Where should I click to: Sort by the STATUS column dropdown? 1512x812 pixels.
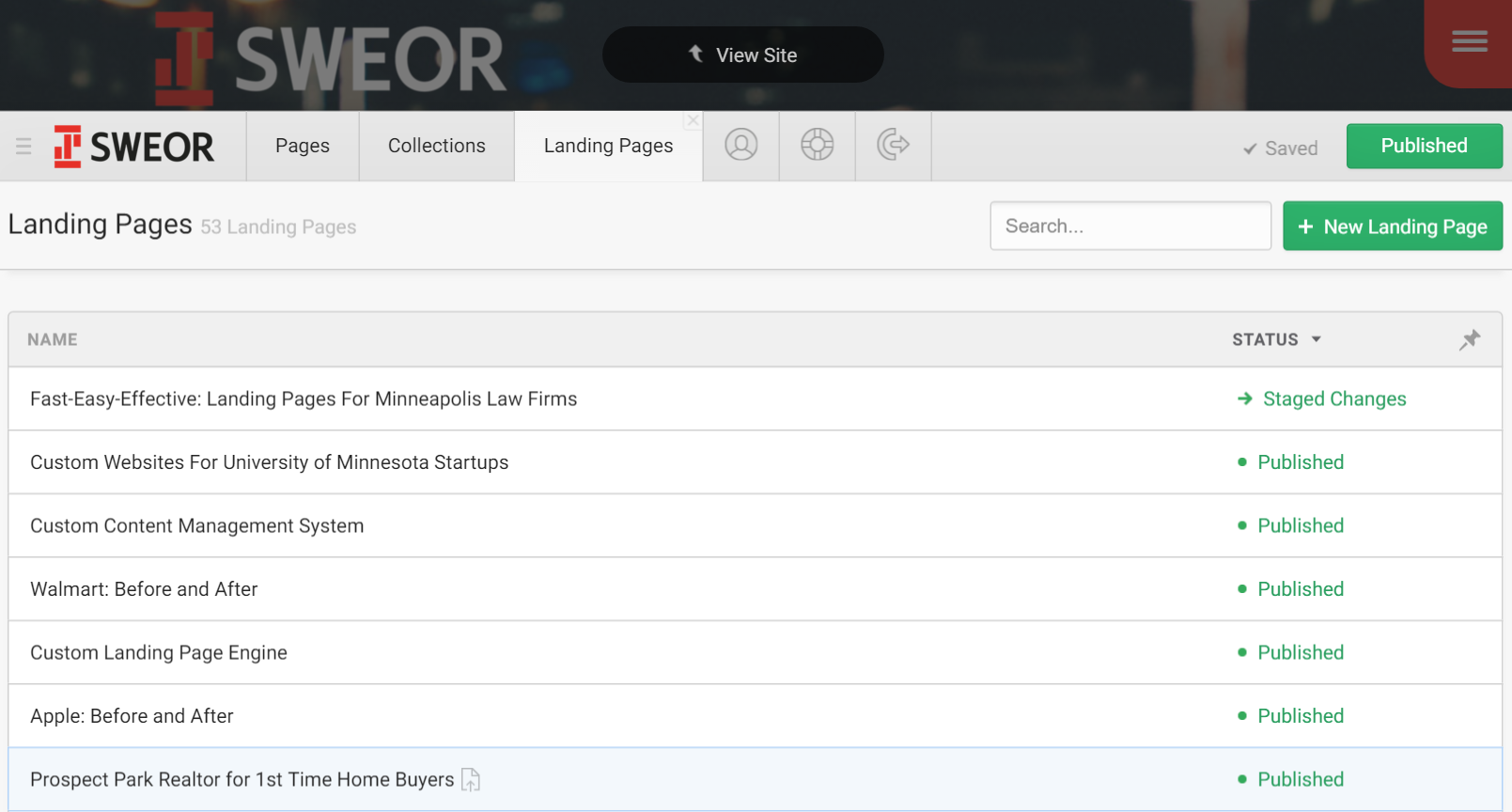pyautogui.click(x=1277, y=339)
